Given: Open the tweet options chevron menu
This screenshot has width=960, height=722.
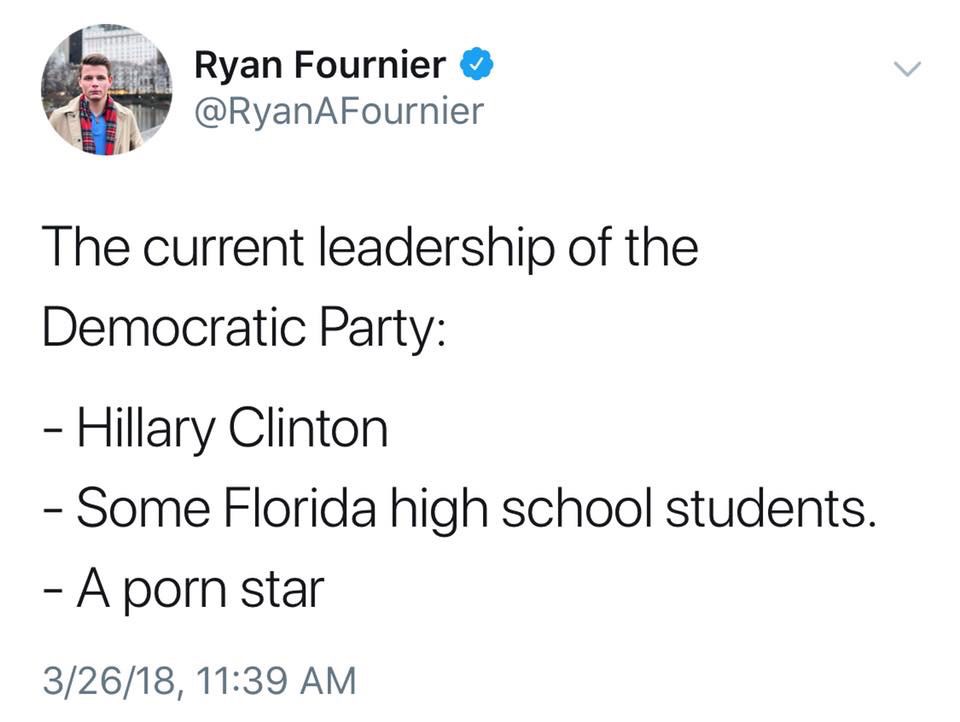Looking at the screenshot, I should 905,70.
